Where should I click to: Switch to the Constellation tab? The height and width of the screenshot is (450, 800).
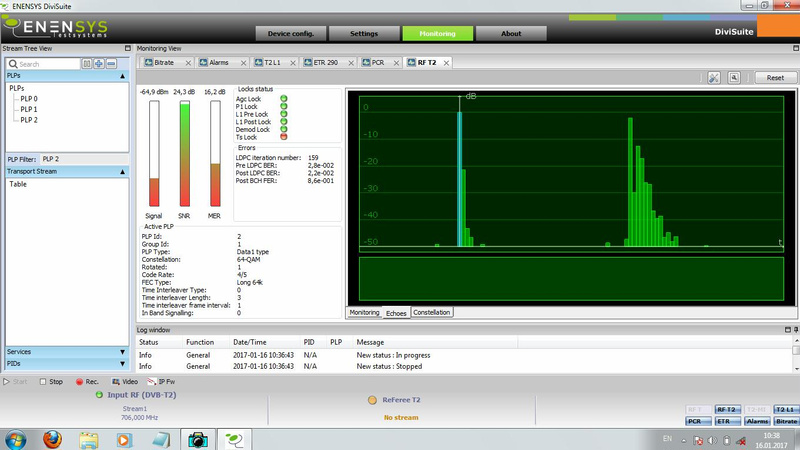(x=432, y=313)
